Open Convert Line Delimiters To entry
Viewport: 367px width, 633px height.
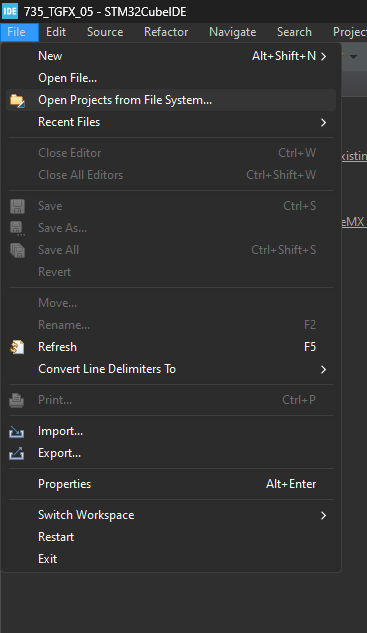tap(171, 369)
